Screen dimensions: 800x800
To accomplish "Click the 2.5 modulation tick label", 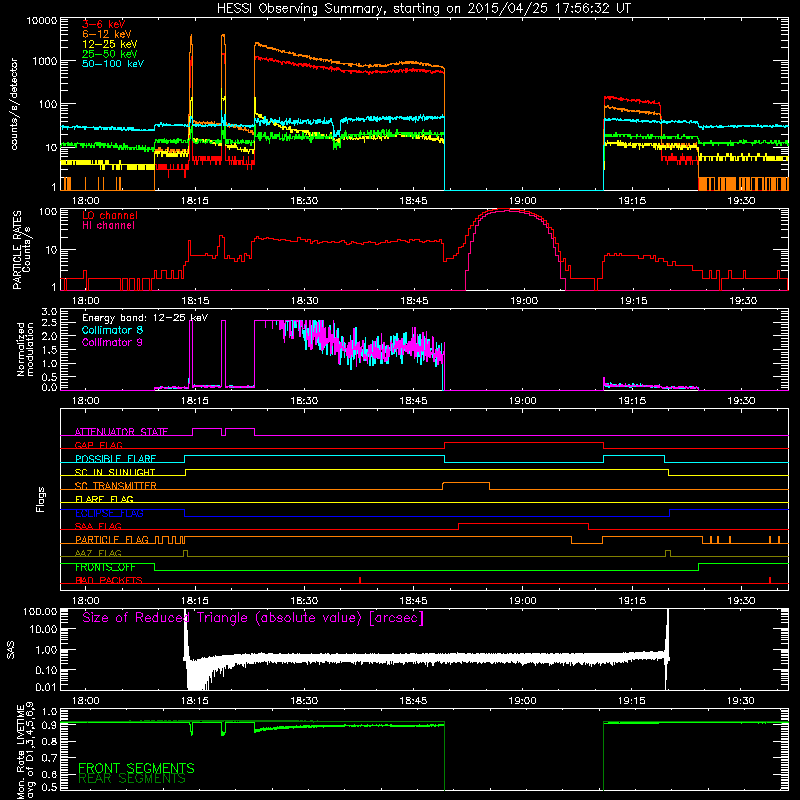I will point(49,323).
